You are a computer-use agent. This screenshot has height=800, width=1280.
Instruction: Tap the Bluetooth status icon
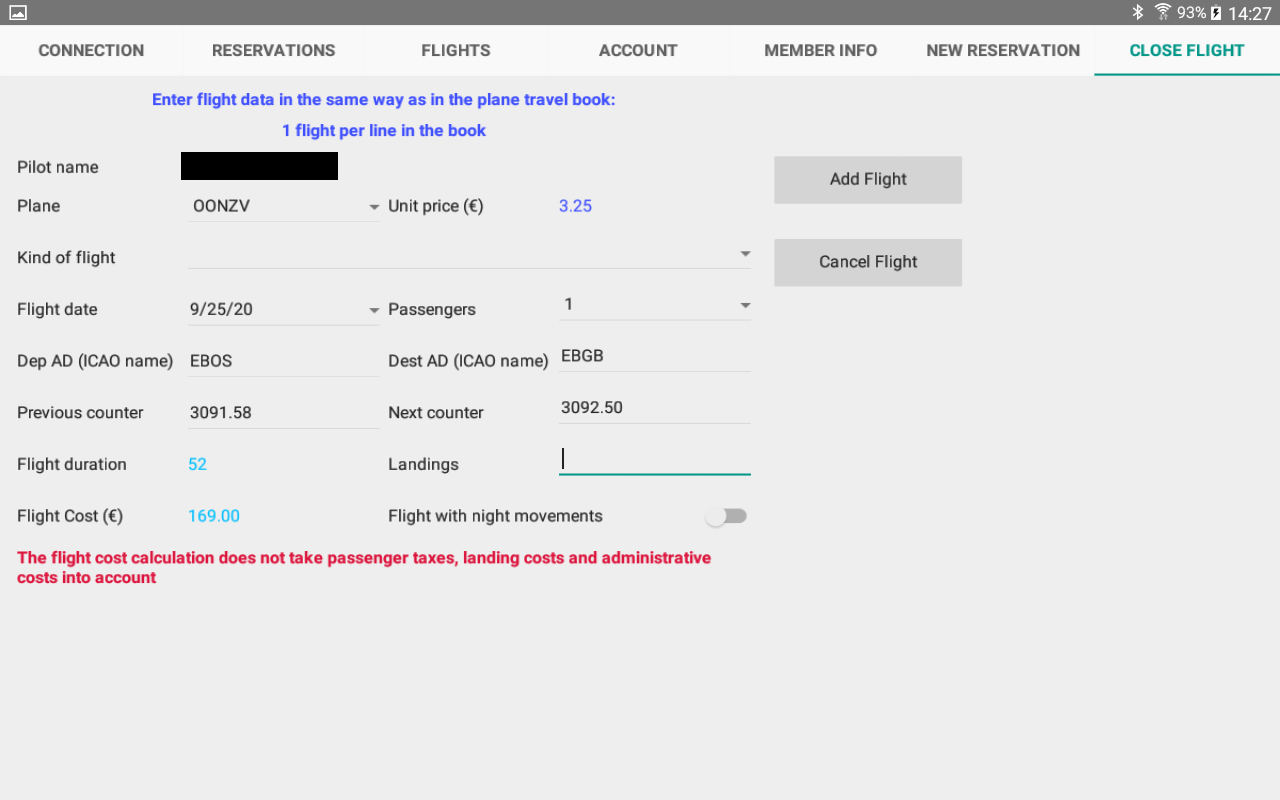point(1137,13)
